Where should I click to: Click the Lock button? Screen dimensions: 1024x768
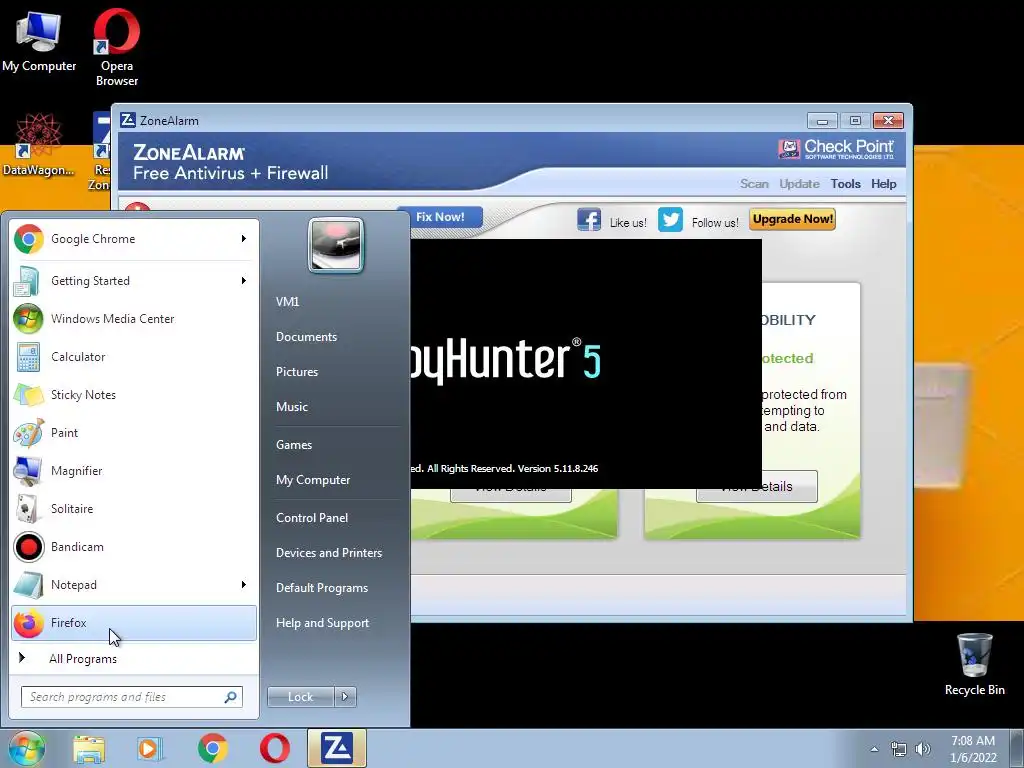click(x=300, y=697)
